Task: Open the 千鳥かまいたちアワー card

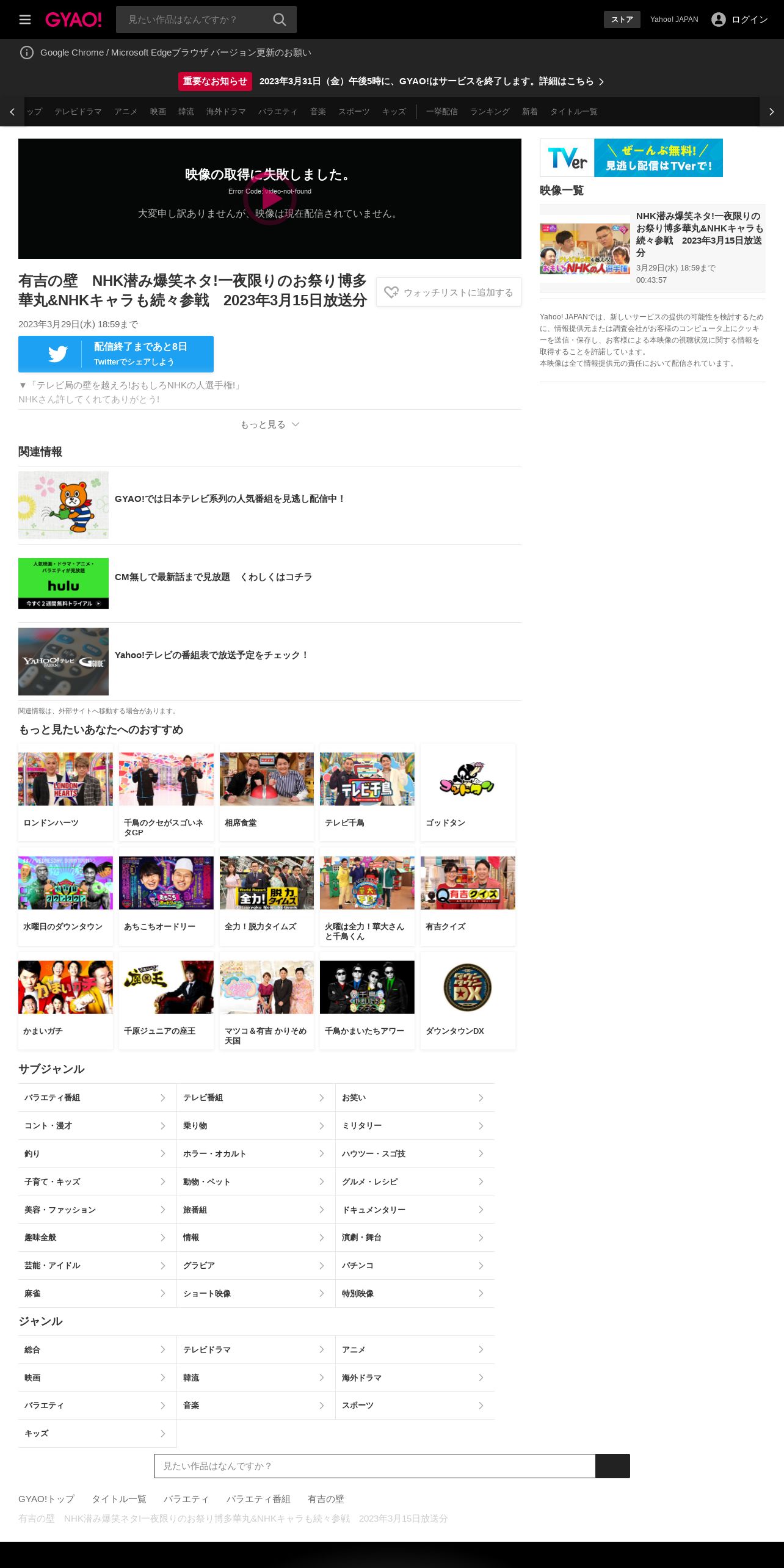Action: tap(367, 1001)
